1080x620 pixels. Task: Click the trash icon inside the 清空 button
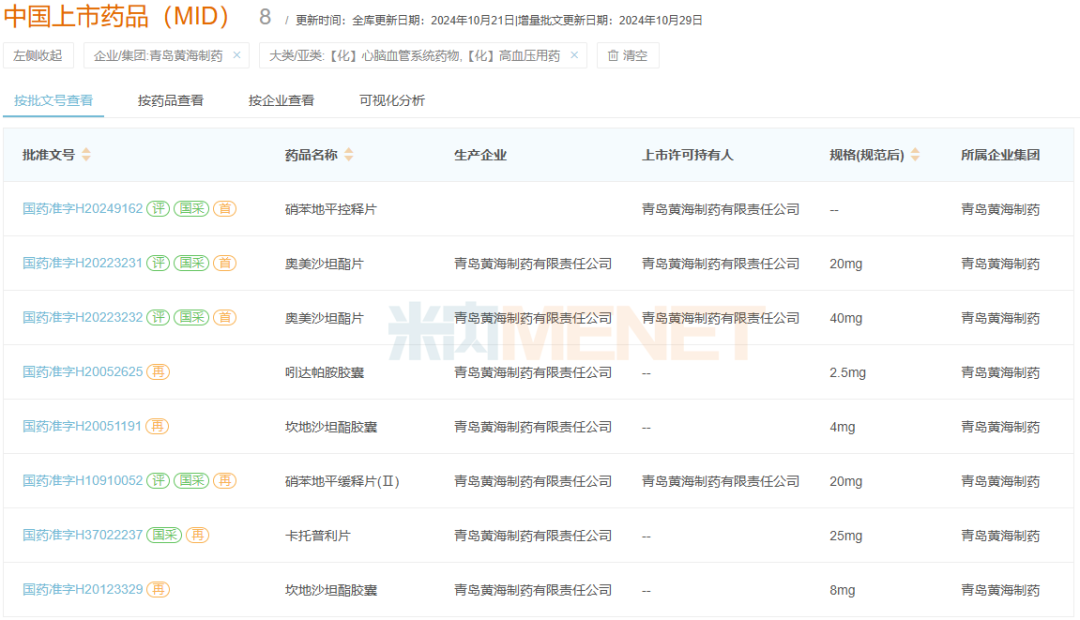pyautogui.click(x=611, y=56)
